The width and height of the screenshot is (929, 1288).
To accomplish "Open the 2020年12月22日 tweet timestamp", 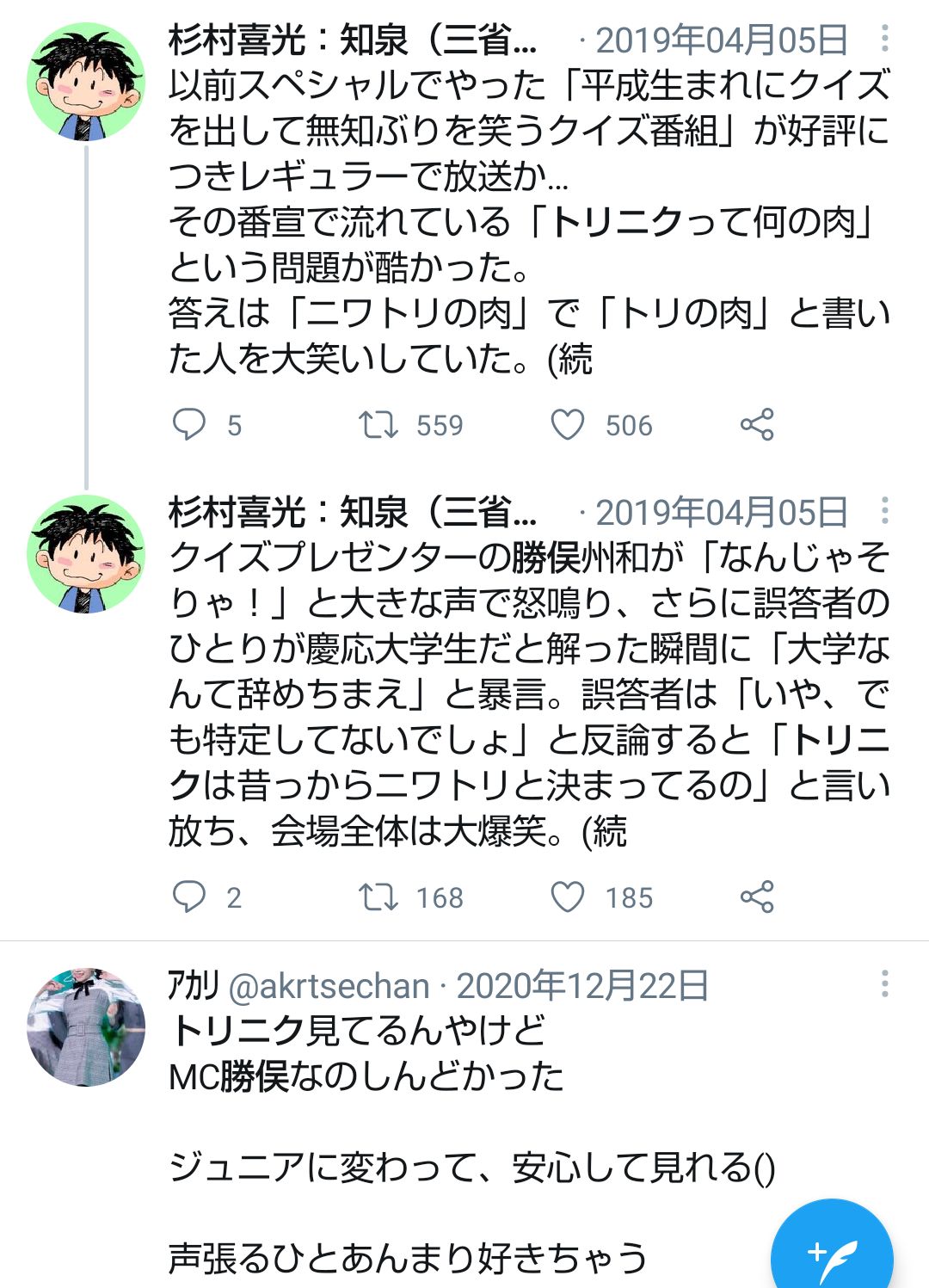I will (582, 986).
